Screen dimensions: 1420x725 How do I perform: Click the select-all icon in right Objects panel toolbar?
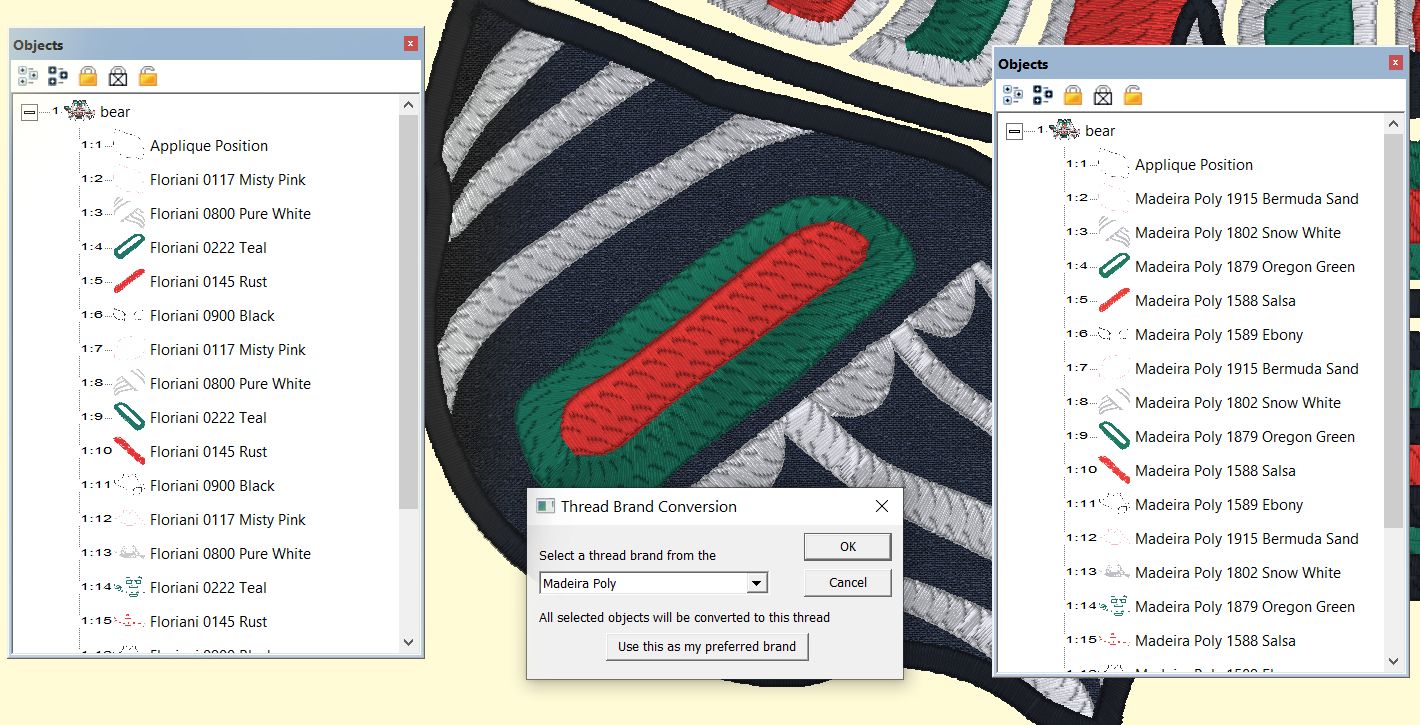[x=1013, y=95]
